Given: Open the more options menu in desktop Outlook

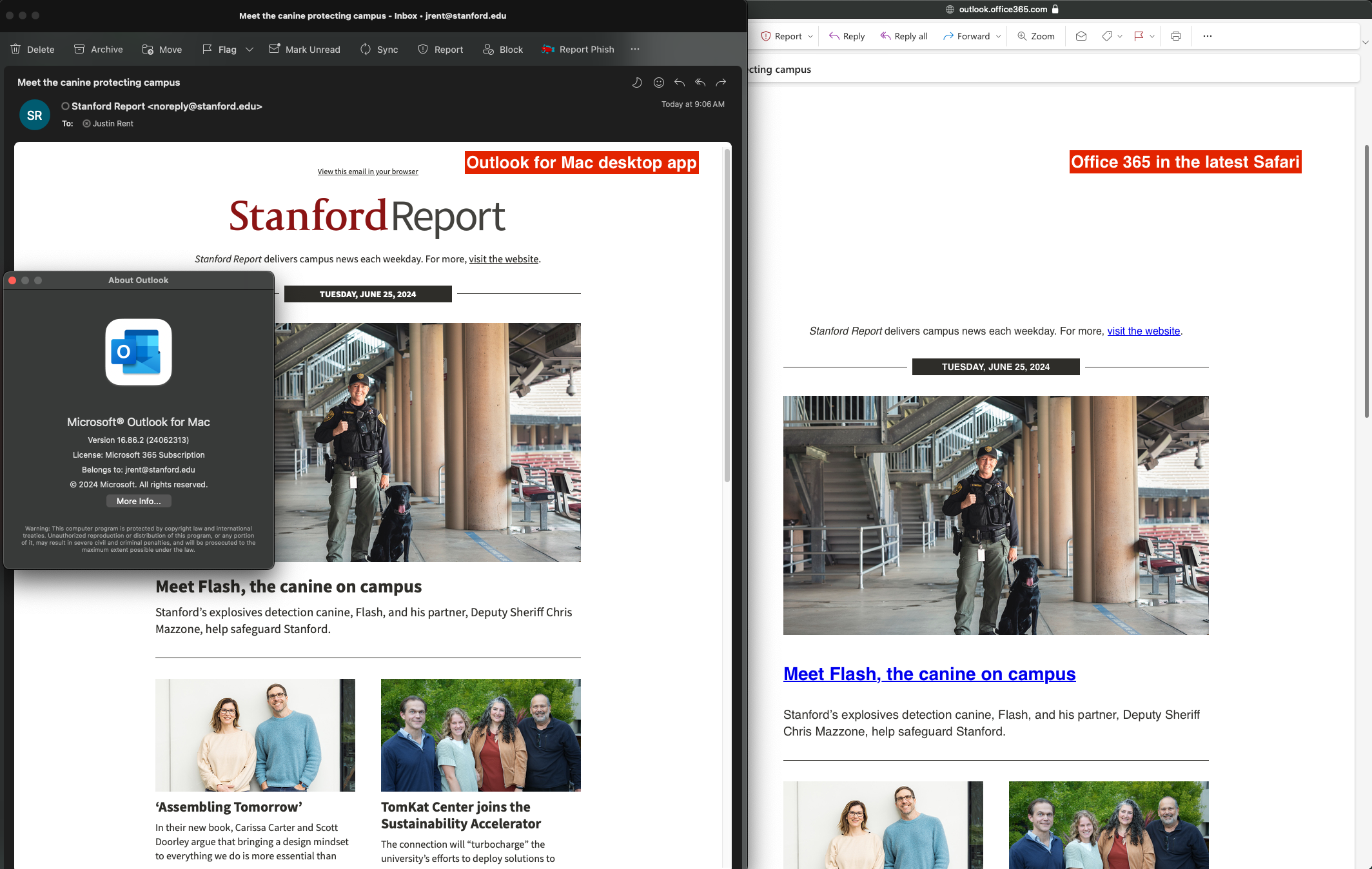Looking at the screenshot, I should 634,49.
